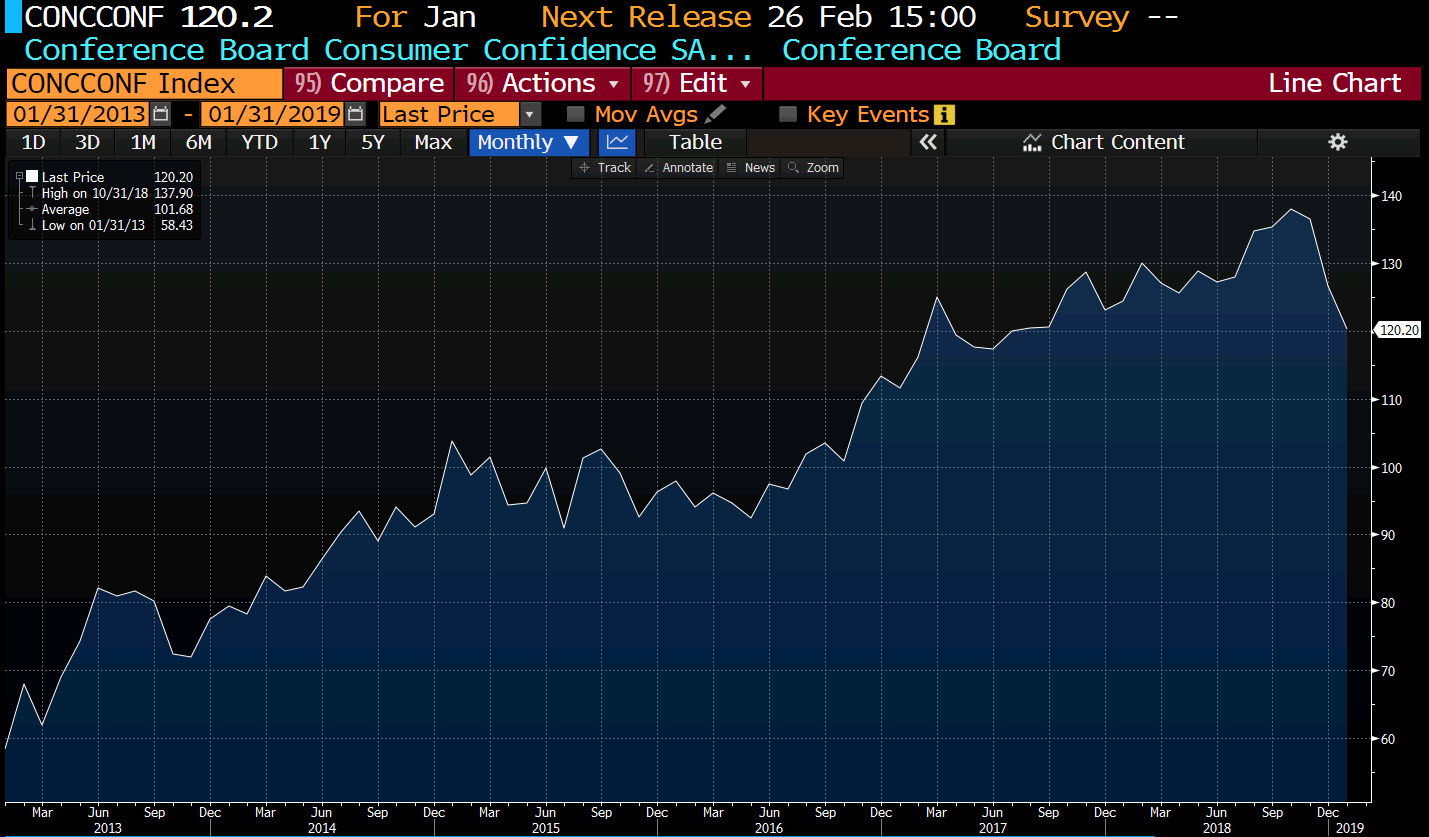Viewport: 1429px width, 837px height.
Task: Open Key Events info icon
Action: (944, 115)
